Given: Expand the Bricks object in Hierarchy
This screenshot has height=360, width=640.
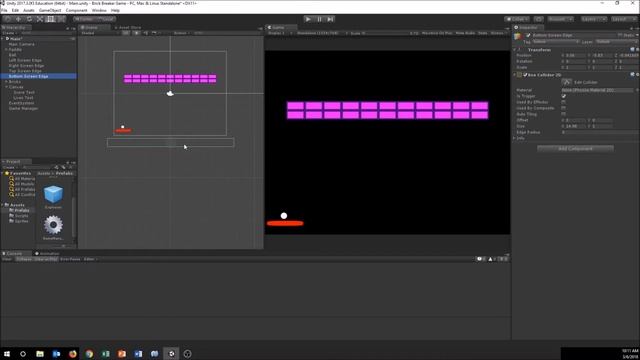Looking at the screenshot, I should (x=6, y=82).
